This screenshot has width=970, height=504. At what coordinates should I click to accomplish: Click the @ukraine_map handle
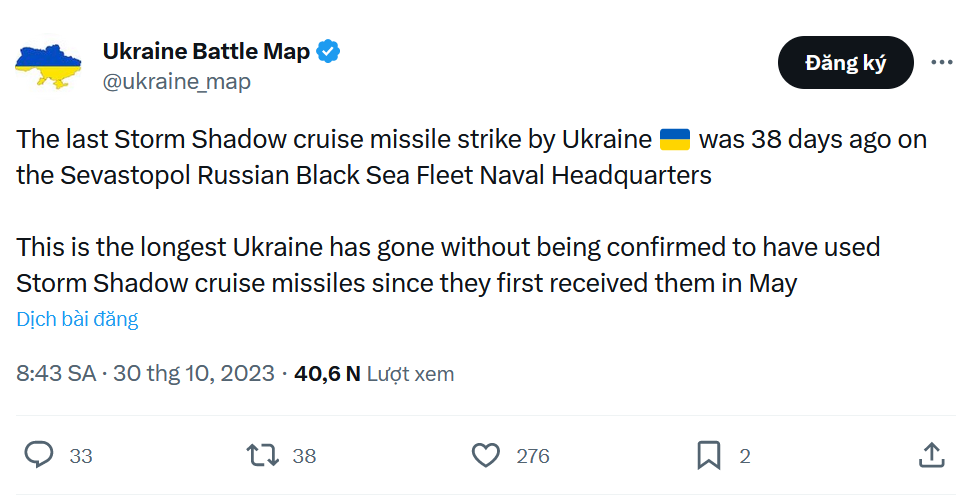tap(177, 82)
